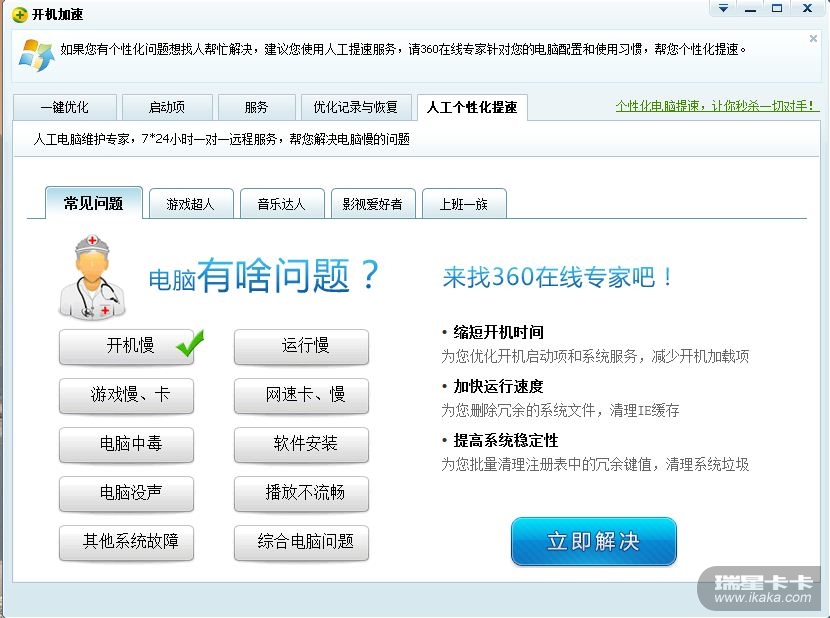Choose the 电脑中毒 problem button
Screen dimensions: 830x618
click(x=127, y=444)
